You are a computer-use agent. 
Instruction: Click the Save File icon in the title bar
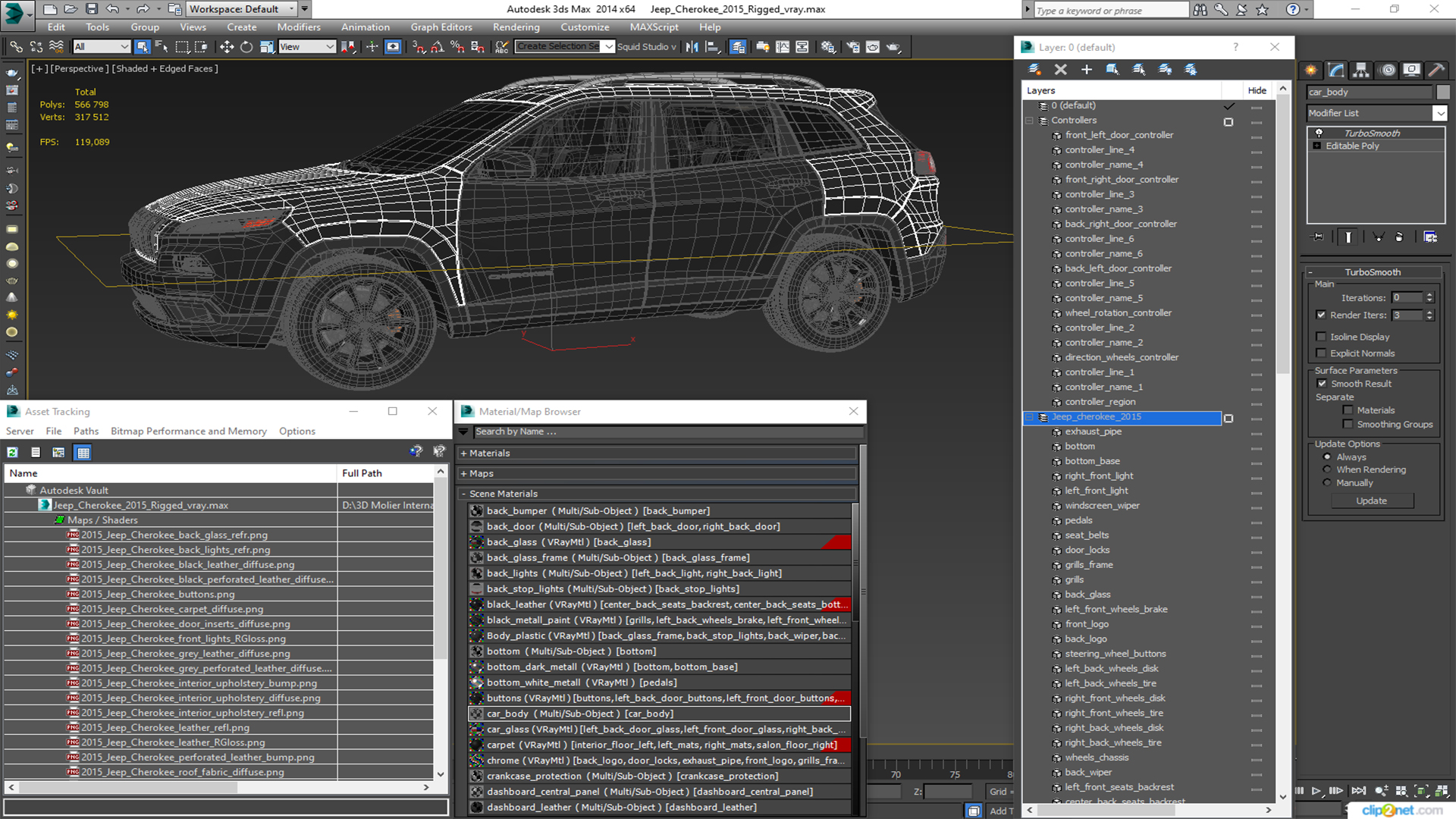pos(91,9)
